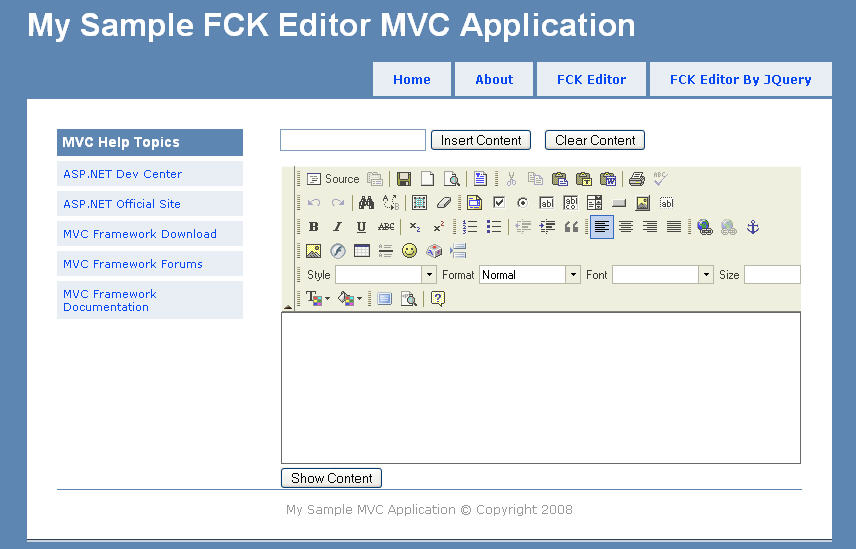Viewport: 856px width, 549px height.
Task: Click the Print icon
Action: [x=637, y=179]
